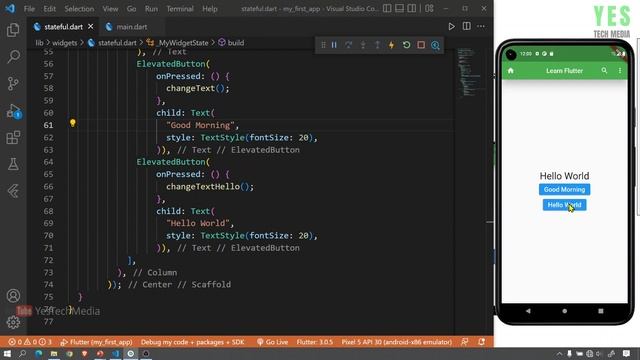Viewport: 640px width, 360px height.
Task: Click Flutter (my_first_app) debug status
Action: pyautogui.click(x=96, y=342)
